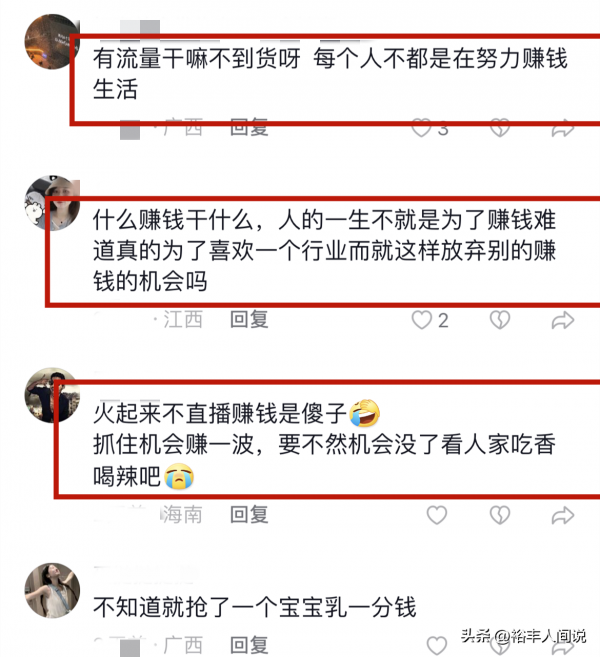600x657 pixels.
Task: Dislike the Hainan comment
Action: 499,515
